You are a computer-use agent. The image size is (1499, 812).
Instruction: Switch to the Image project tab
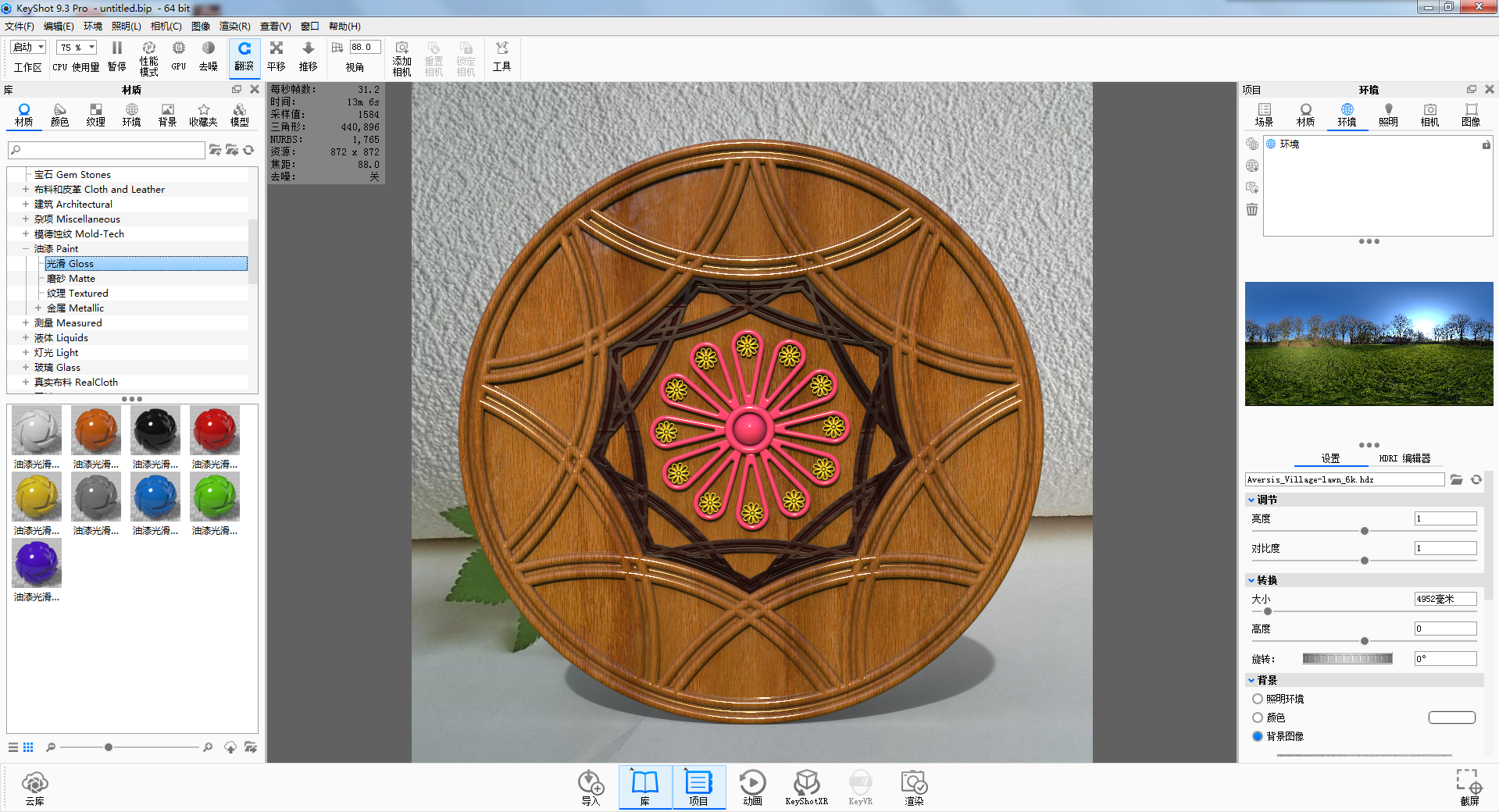1471,115
